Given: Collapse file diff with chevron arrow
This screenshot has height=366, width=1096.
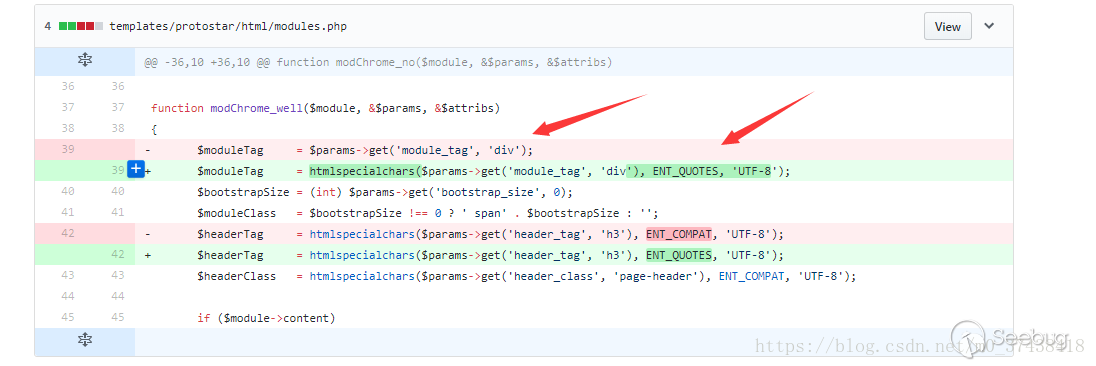Looking at the screenshot, I should [989, 26].
